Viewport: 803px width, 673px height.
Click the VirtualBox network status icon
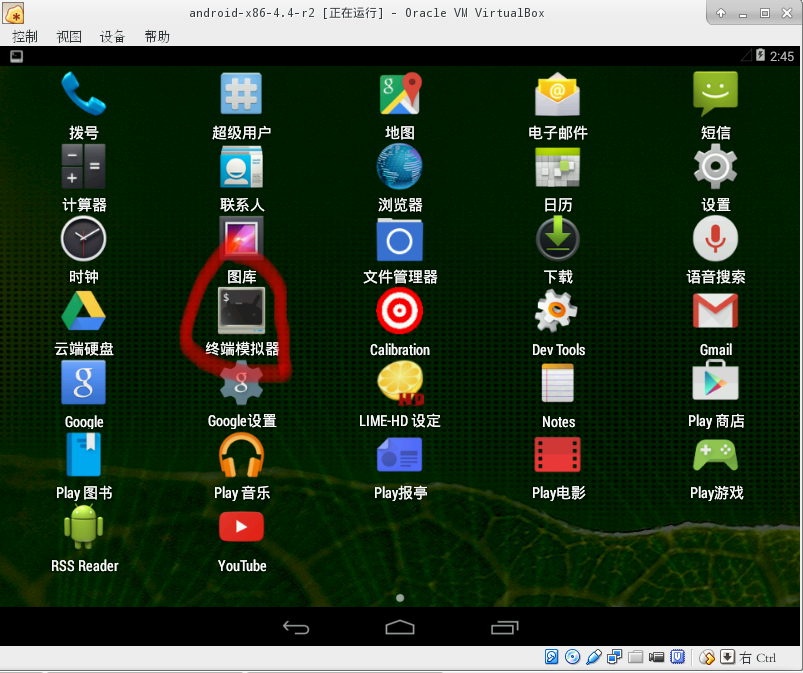tap(615, 657)
